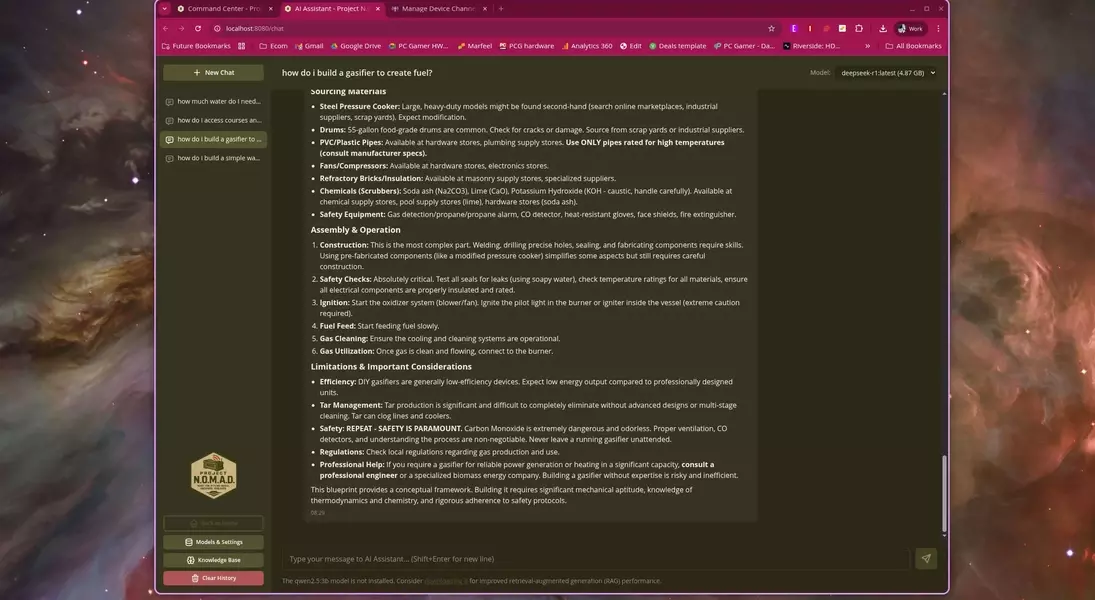Click the Project N.O.M.A.D. logo
The image size is (1095, 600).
(213, 476)
